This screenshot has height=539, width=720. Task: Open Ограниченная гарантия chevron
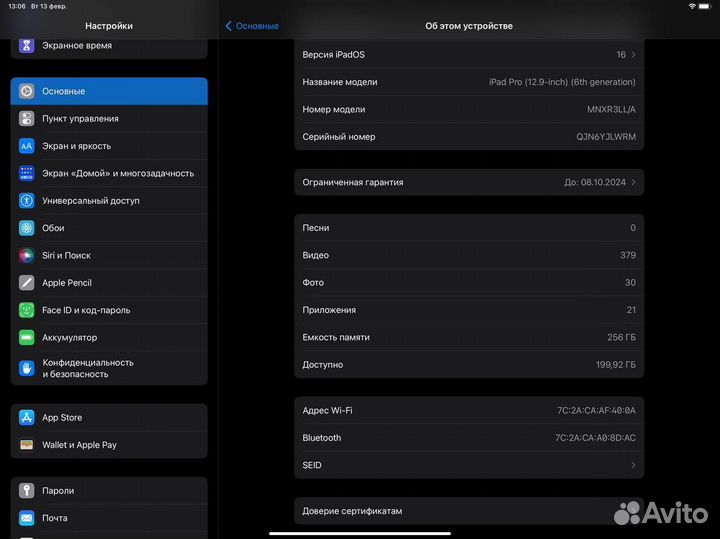tap(634, 182)
